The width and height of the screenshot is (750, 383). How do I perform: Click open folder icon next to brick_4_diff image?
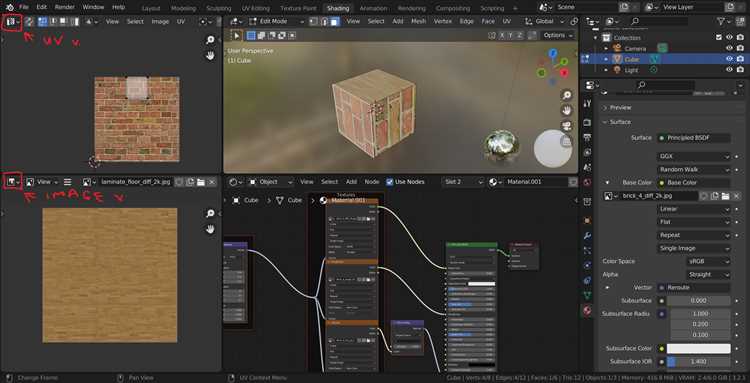tap(725, 196)
